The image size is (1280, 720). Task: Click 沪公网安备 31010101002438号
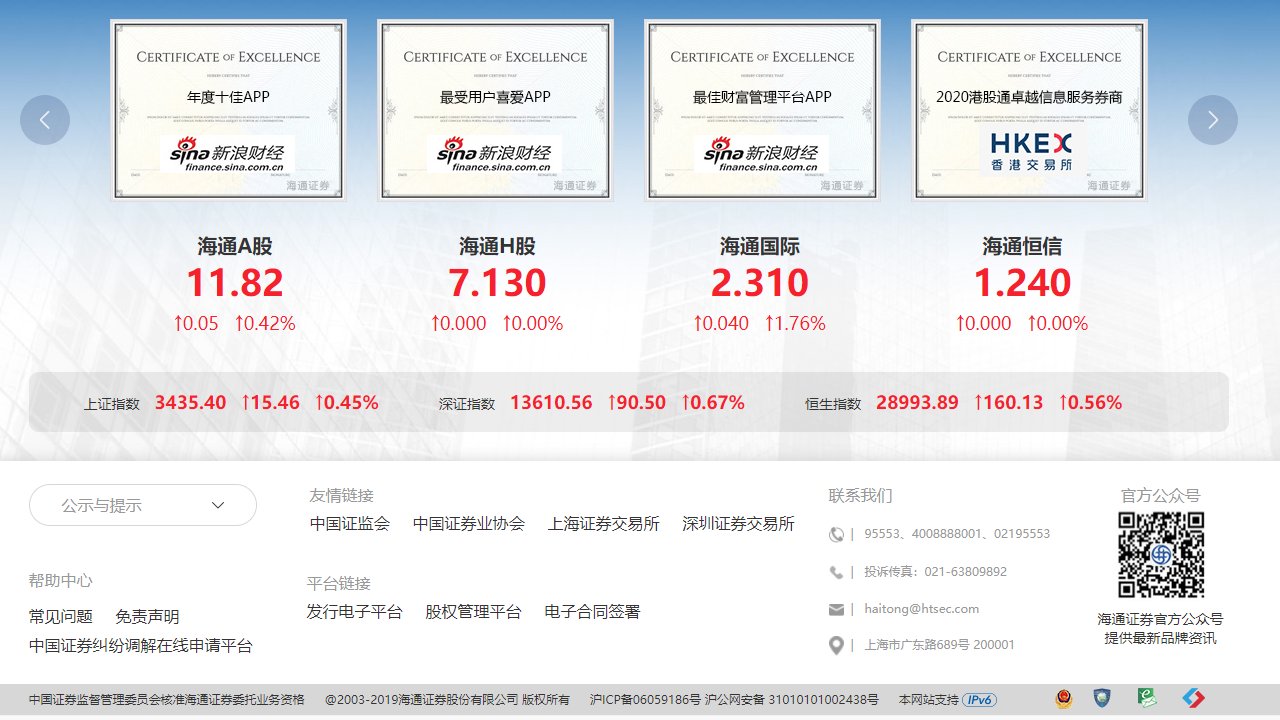click(x=792, y=700)
